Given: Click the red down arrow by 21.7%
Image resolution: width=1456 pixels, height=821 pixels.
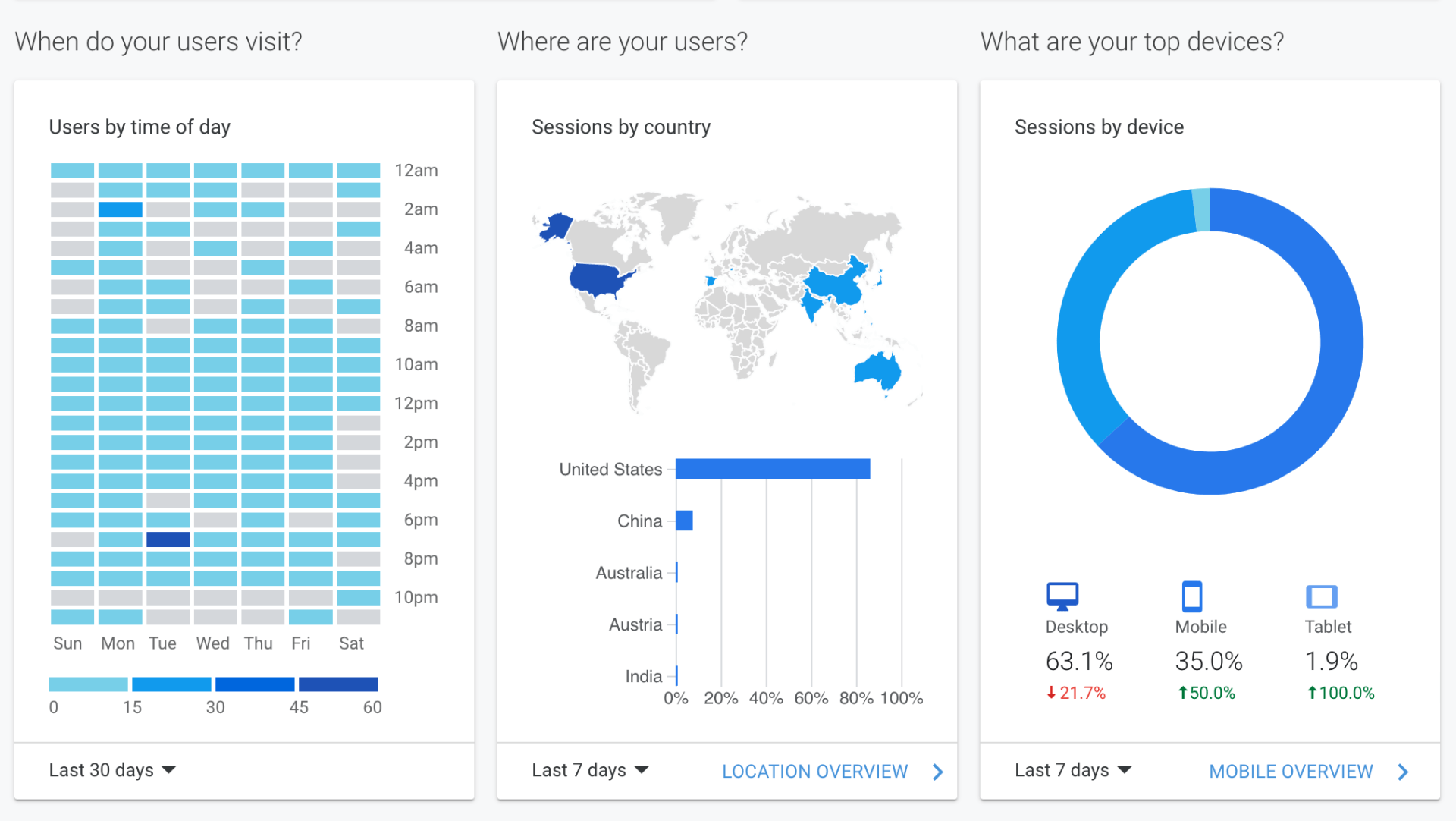Looking at the screenshot, I should pyautogui.click(x=1051, y=693).
